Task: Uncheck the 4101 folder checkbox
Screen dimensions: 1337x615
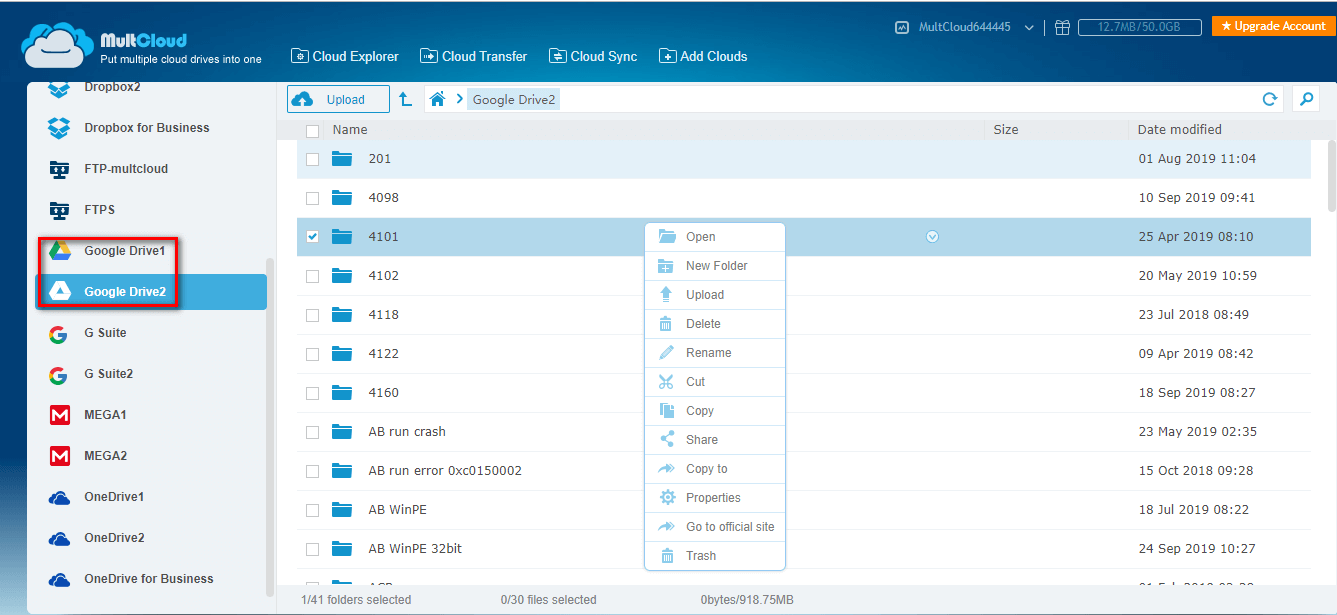Action: click(313, 237)
